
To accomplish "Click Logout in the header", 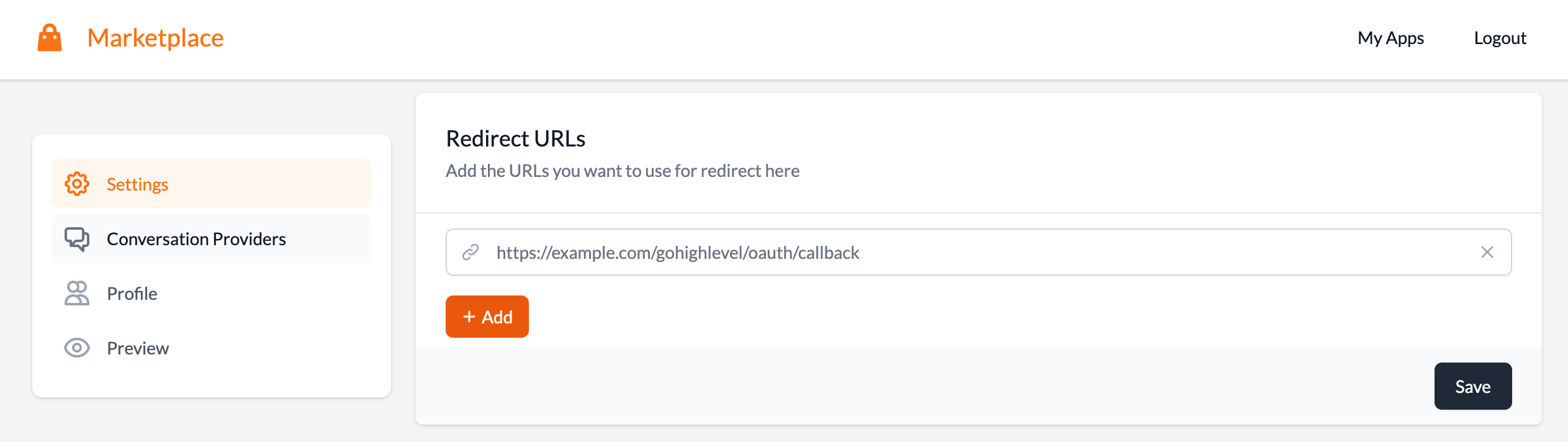I will [1500, 38].
